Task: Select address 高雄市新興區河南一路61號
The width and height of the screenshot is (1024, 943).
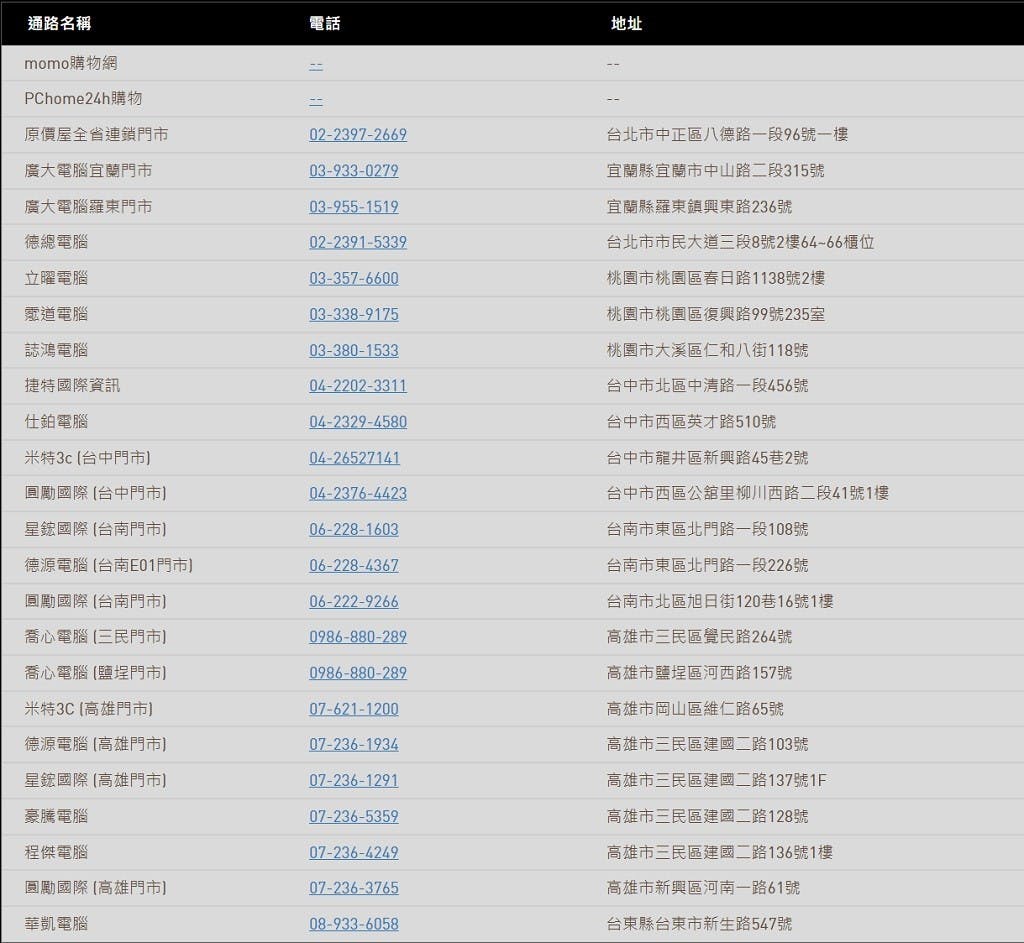Action: (703, 887)
